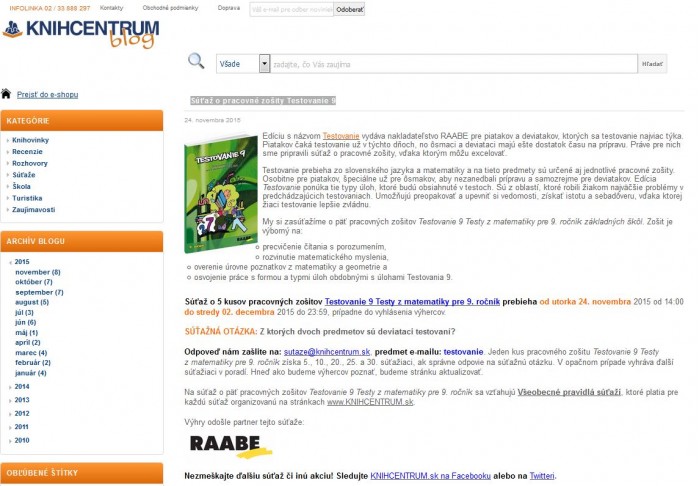Viewport: 700px width, 486px height.
Task: Open archive month september (7)
Action: pyautogui.click(x=39, y=292)
